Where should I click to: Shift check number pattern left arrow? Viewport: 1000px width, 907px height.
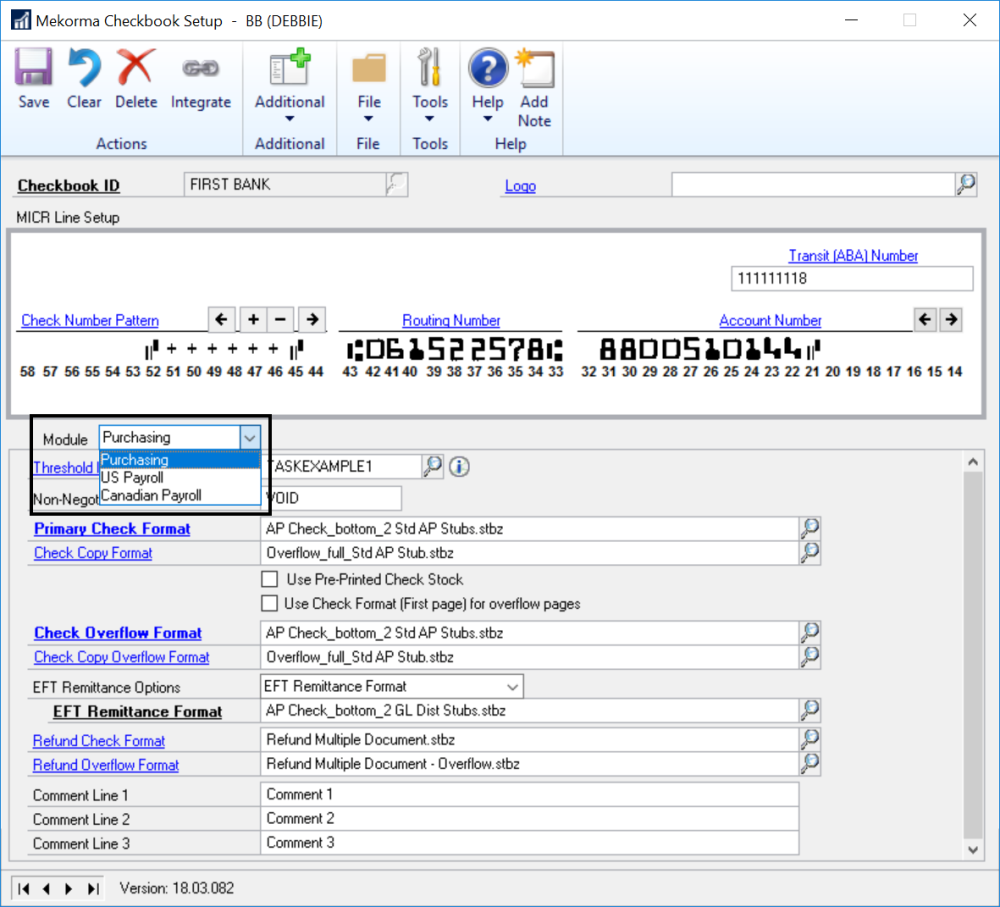[x=221, y=319]
